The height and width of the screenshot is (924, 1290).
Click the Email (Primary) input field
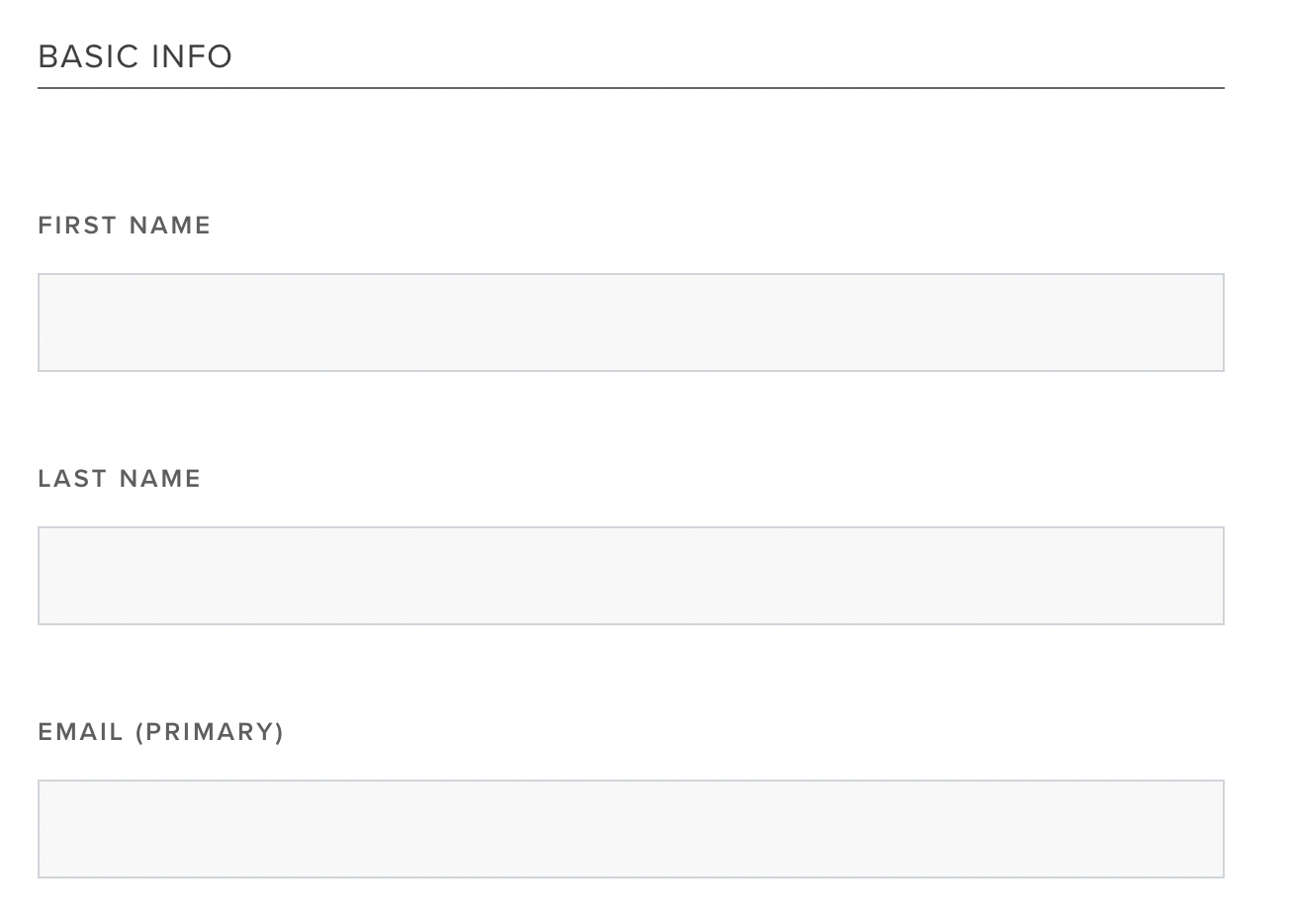(x=631, y=829)
